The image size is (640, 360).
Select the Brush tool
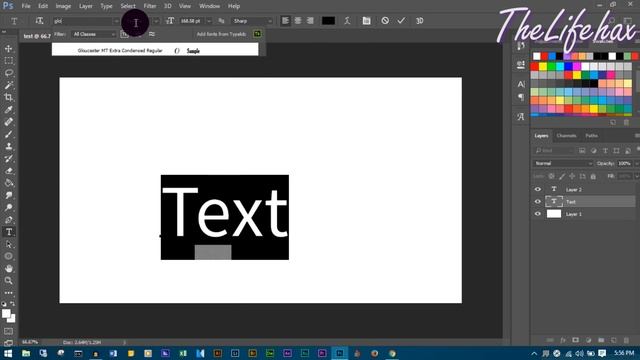(x=9, y=134)
